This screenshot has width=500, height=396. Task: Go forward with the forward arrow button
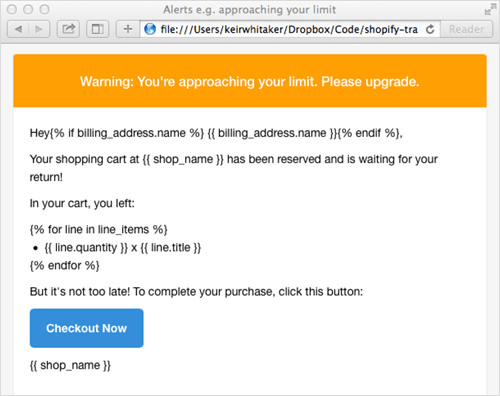pos(39,29)
